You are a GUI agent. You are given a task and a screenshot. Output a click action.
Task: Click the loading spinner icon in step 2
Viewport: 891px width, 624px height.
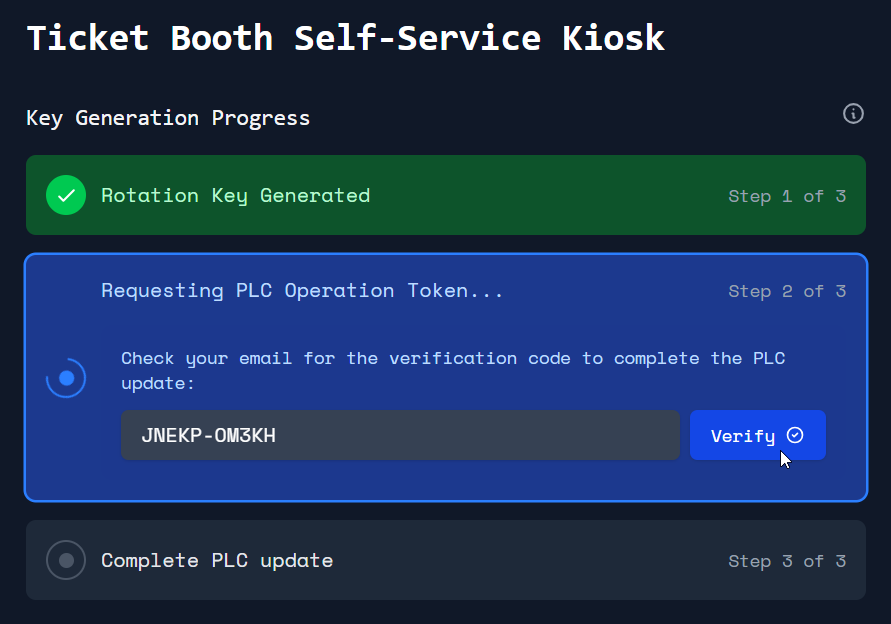66,378
